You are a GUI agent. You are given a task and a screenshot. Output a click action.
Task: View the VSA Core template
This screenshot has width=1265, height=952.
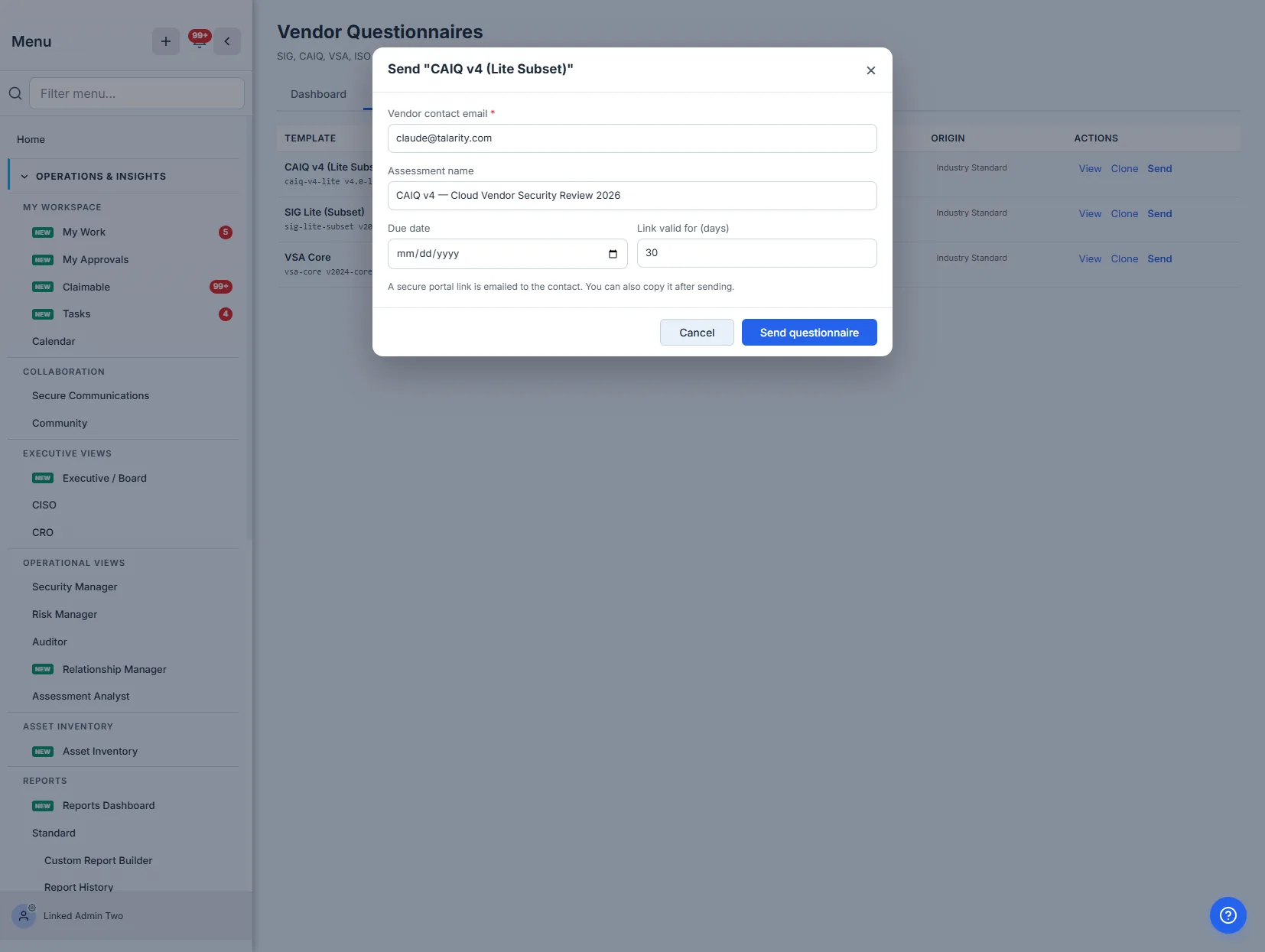(x=1090, y=259)
